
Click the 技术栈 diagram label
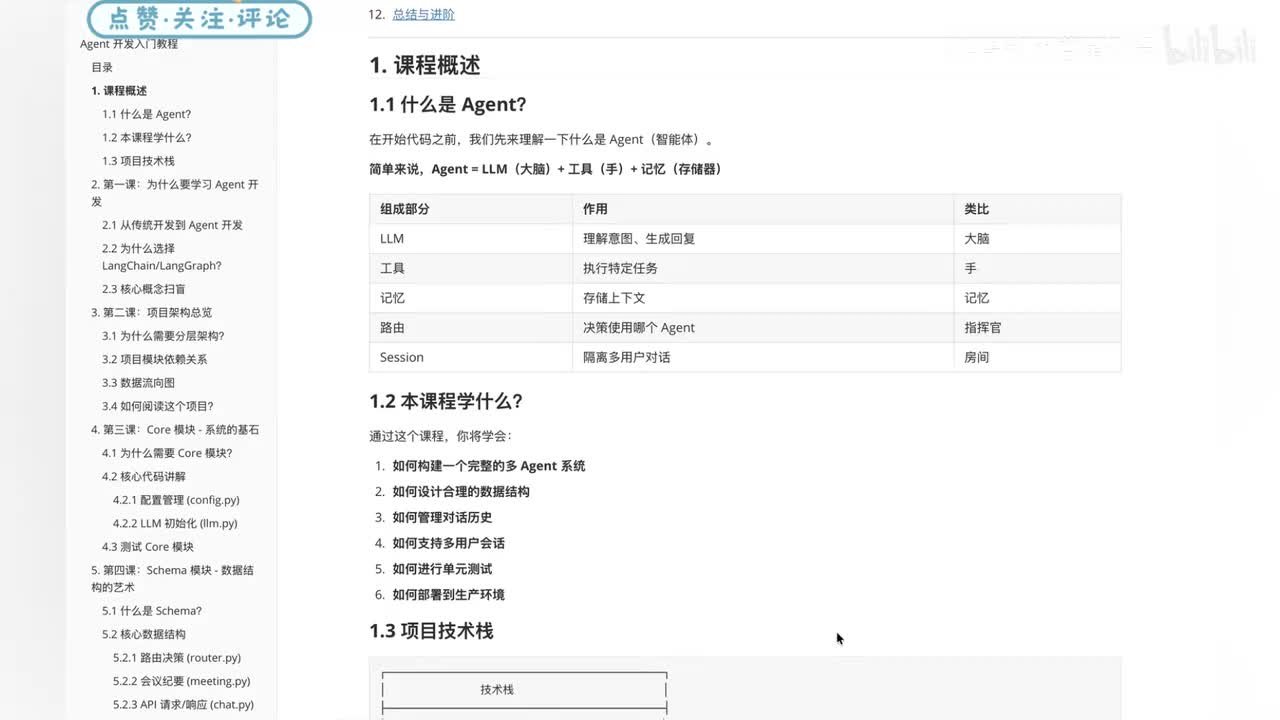pos(497,689)
